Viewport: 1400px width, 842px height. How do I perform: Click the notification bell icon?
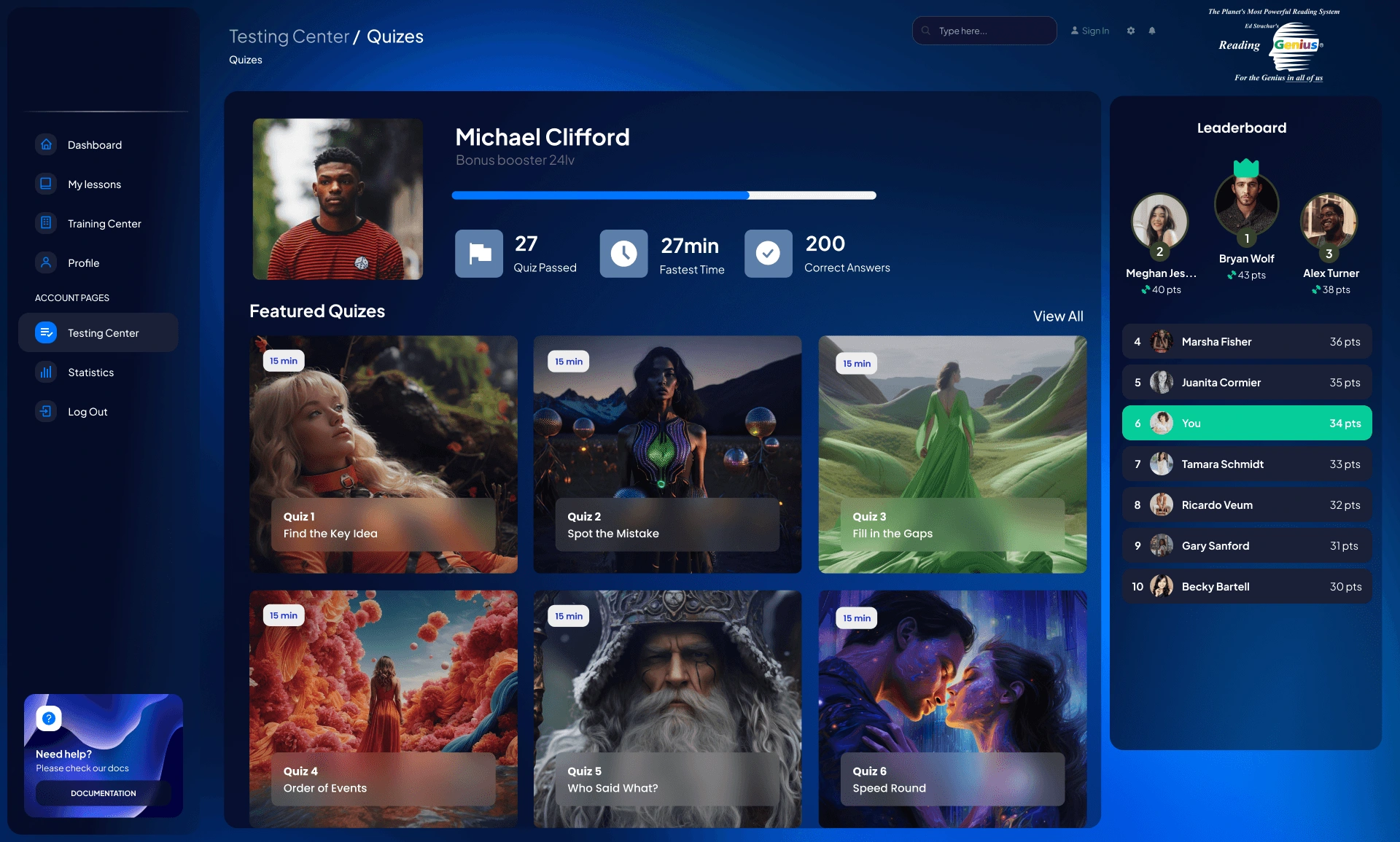coord(1152,31)
